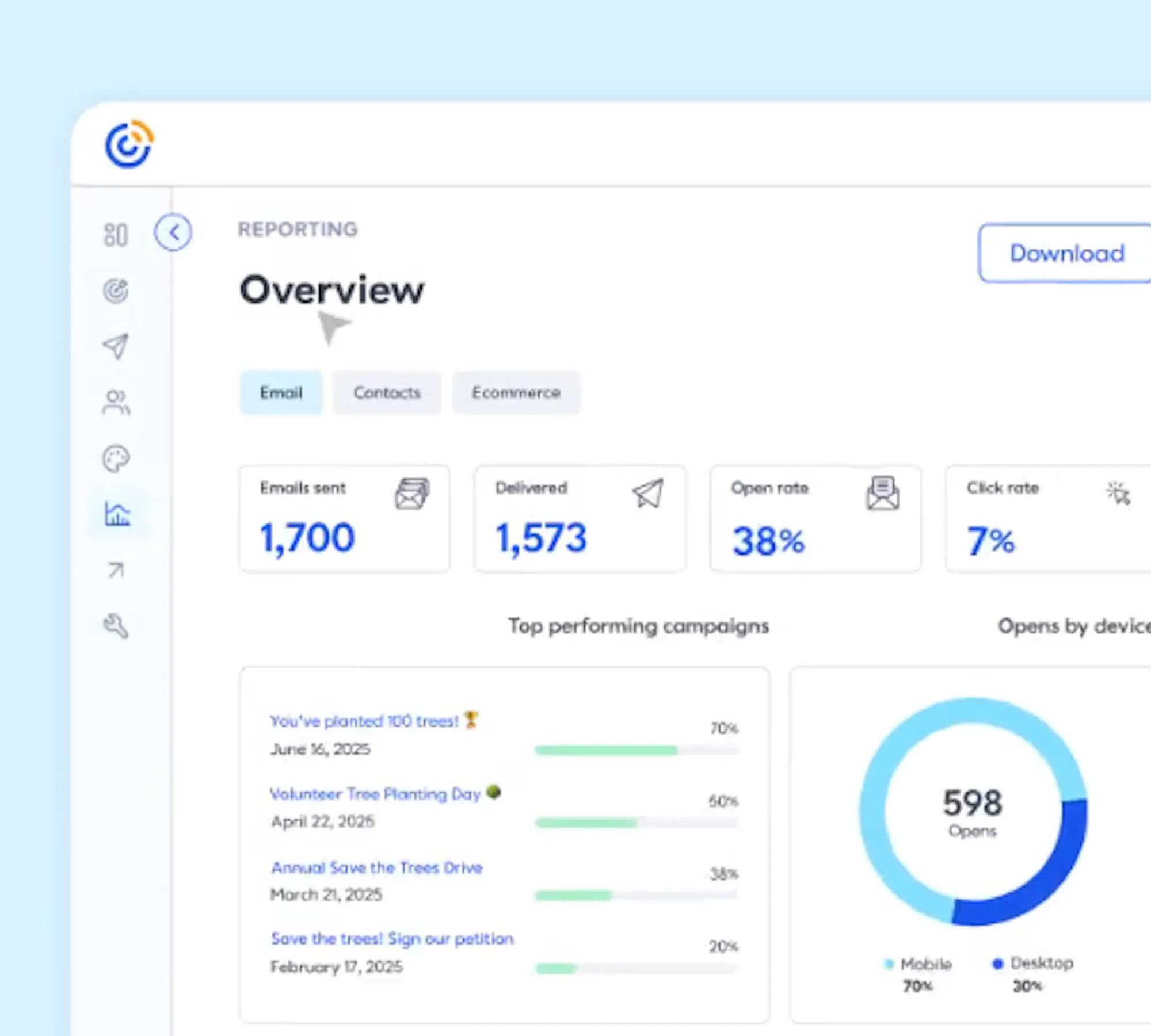This screenshot has height=1036, width=1151.
Task: Open the dashboard grid sidebar icon
Action: pyautogui.click(x=116, y=235)
